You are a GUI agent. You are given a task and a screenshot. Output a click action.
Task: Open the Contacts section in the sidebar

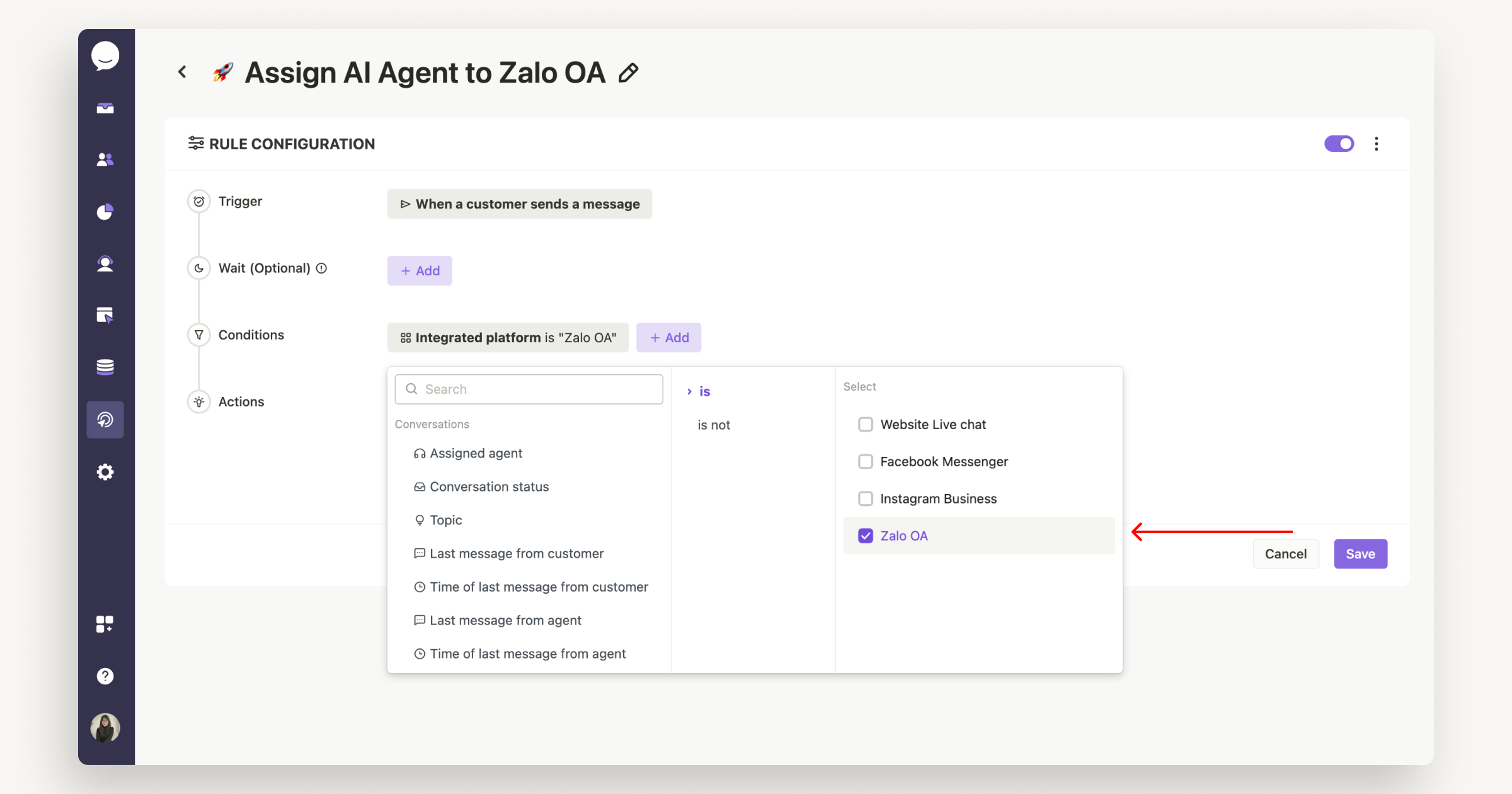click(105, 159)
